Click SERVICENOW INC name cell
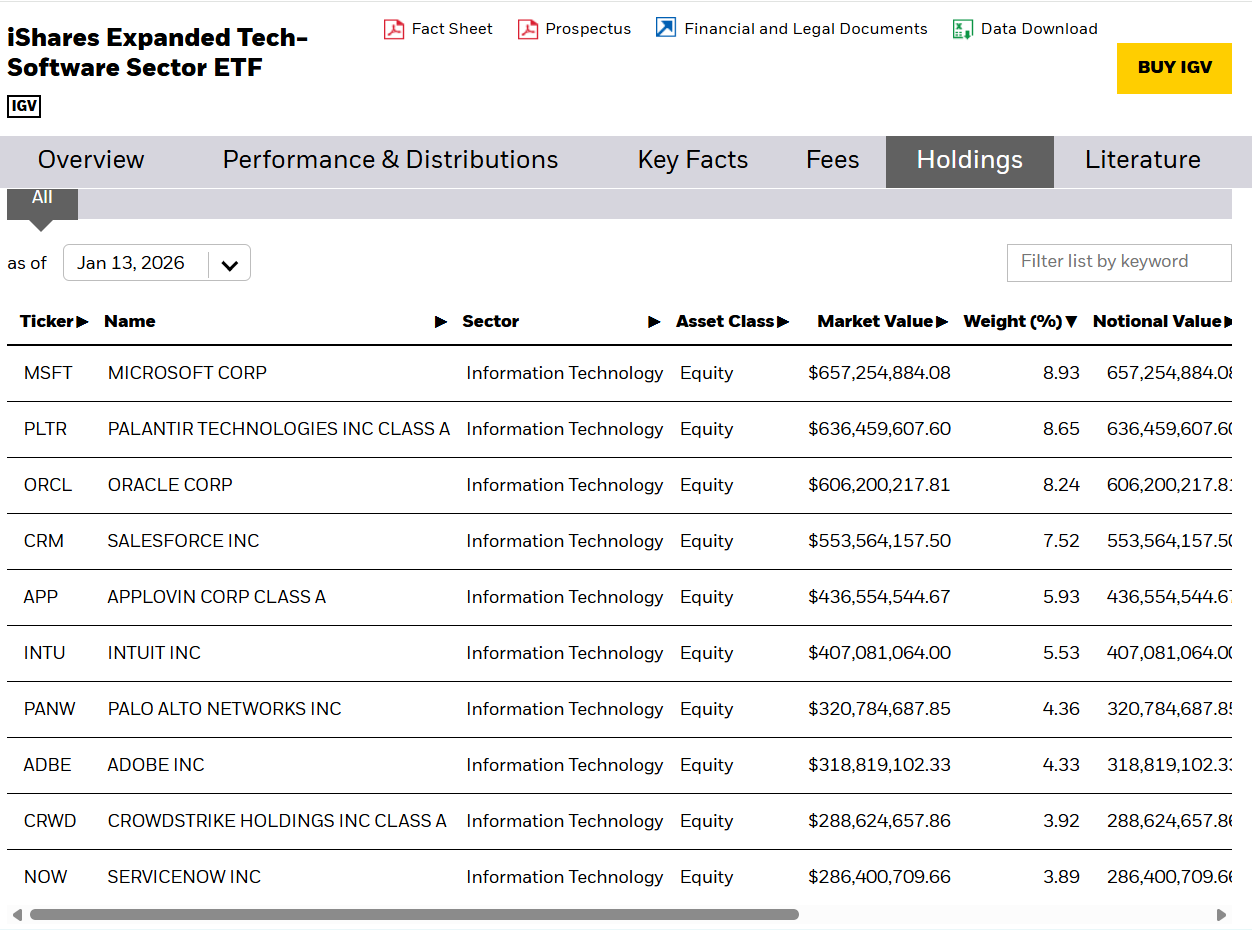Image resolution: width=1252 pixels, height=930 pixels. coord(184,877)
